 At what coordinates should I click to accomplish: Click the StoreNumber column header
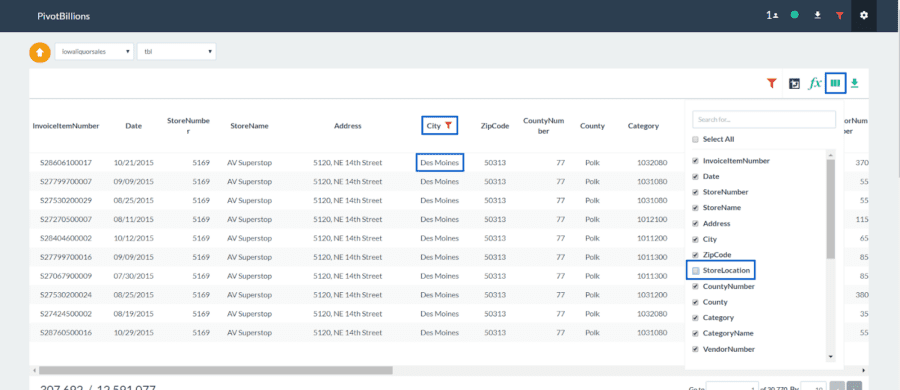click(188, 126)
